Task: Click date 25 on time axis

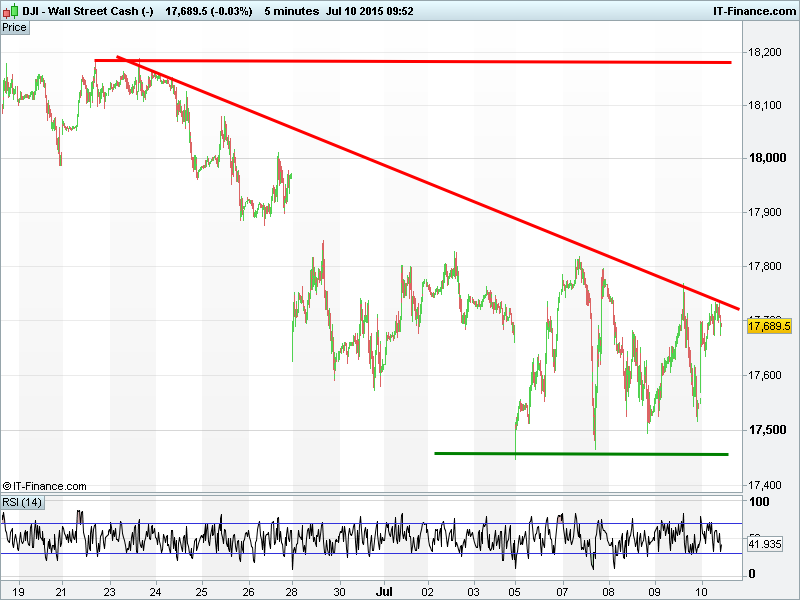Action: point(202,592)
